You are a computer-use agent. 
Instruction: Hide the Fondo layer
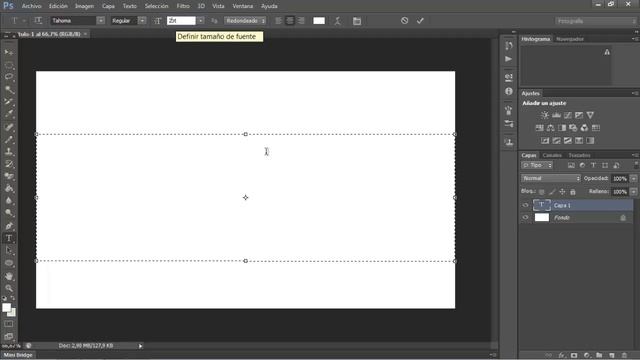[x=525, y=218]
